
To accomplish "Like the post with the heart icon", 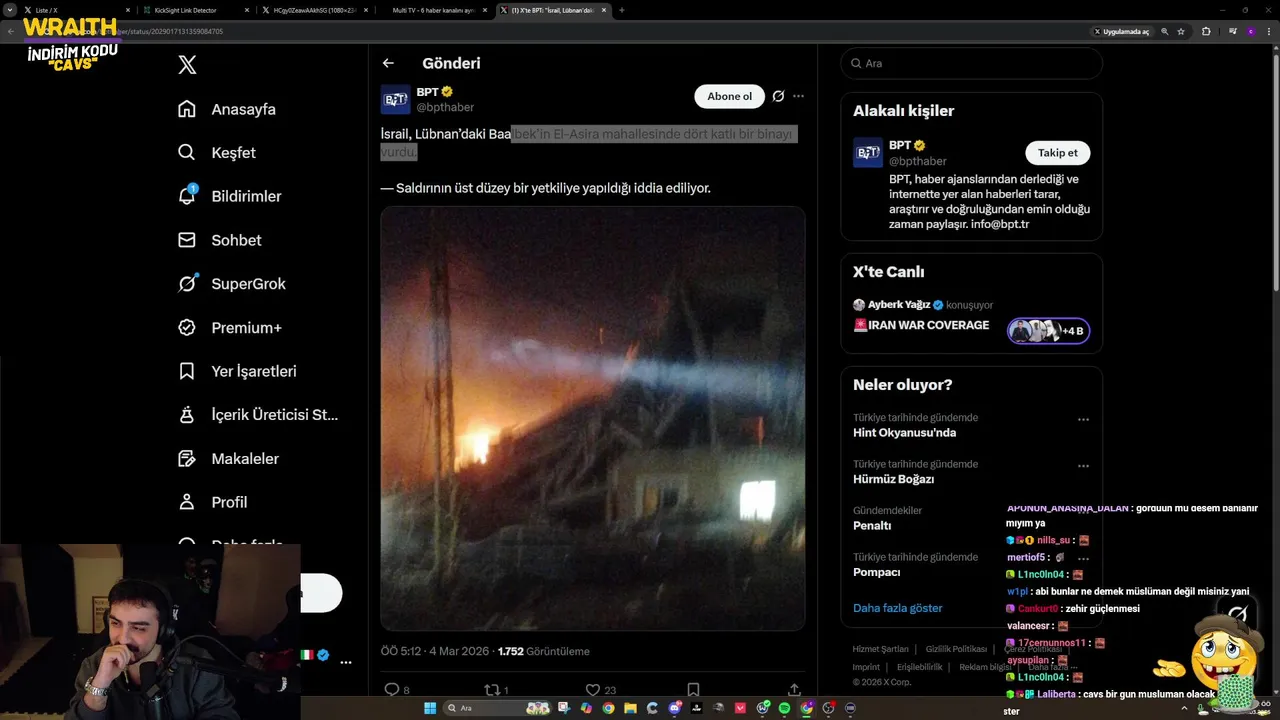I will point(592,690).
